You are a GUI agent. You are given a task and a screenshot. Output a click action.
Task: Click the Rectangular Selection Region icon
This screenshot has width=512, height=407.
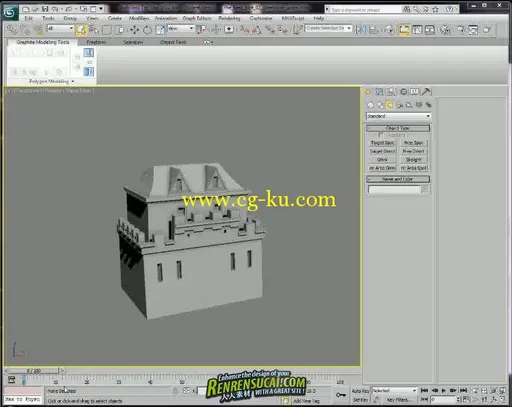click(107, 30)
